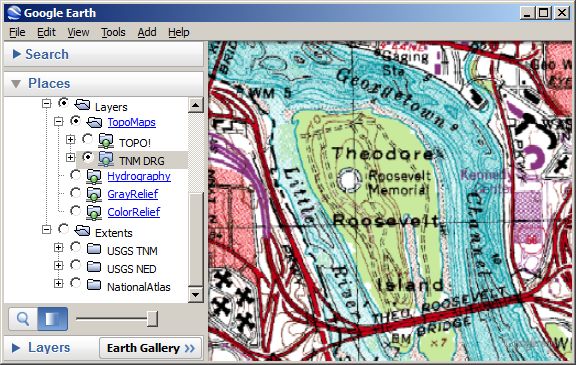
Task: Click the Earth Gallery button
Action: tap(151, 348)
